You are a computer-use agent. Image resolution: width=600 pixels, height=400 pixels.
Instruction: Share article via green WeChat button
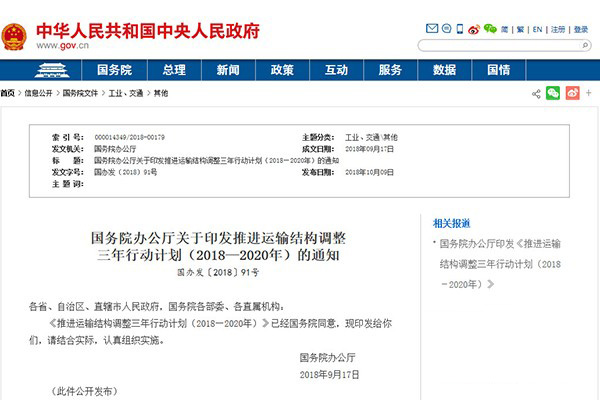[x=552, y=93]
